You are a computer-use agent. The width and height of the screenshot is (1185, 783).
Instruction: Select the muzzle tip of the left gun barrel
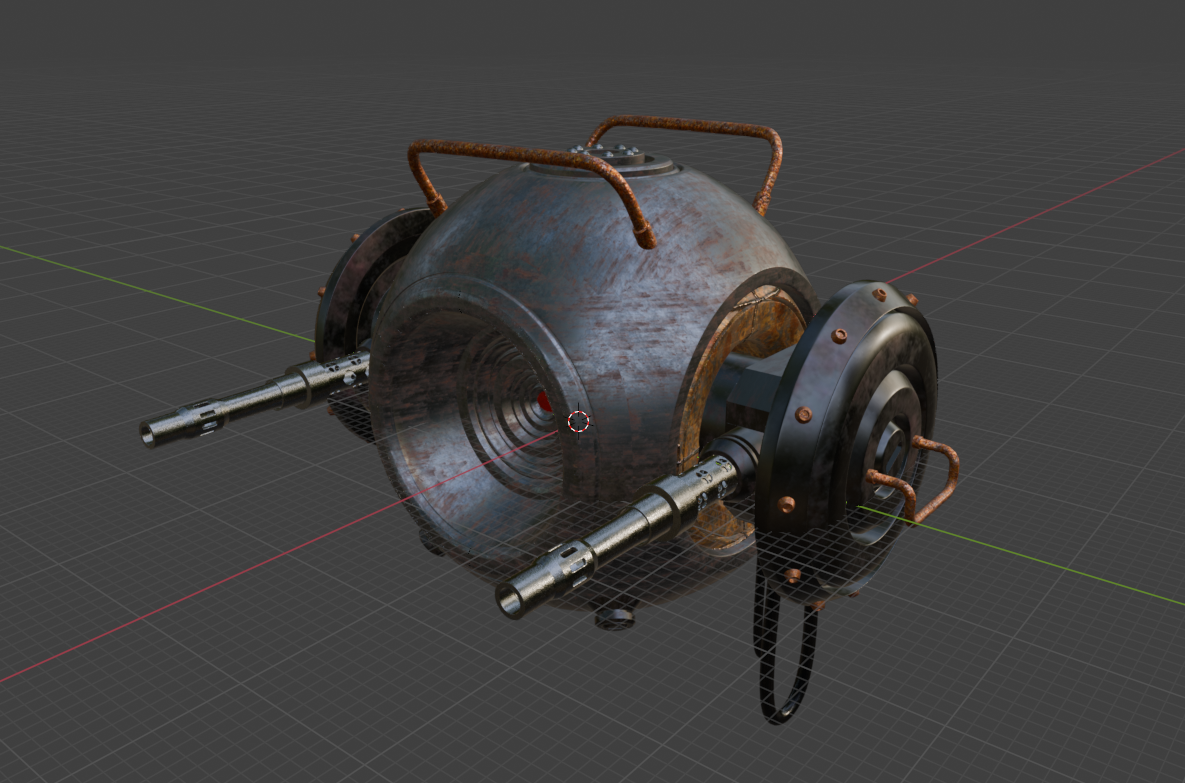(148, 435)
